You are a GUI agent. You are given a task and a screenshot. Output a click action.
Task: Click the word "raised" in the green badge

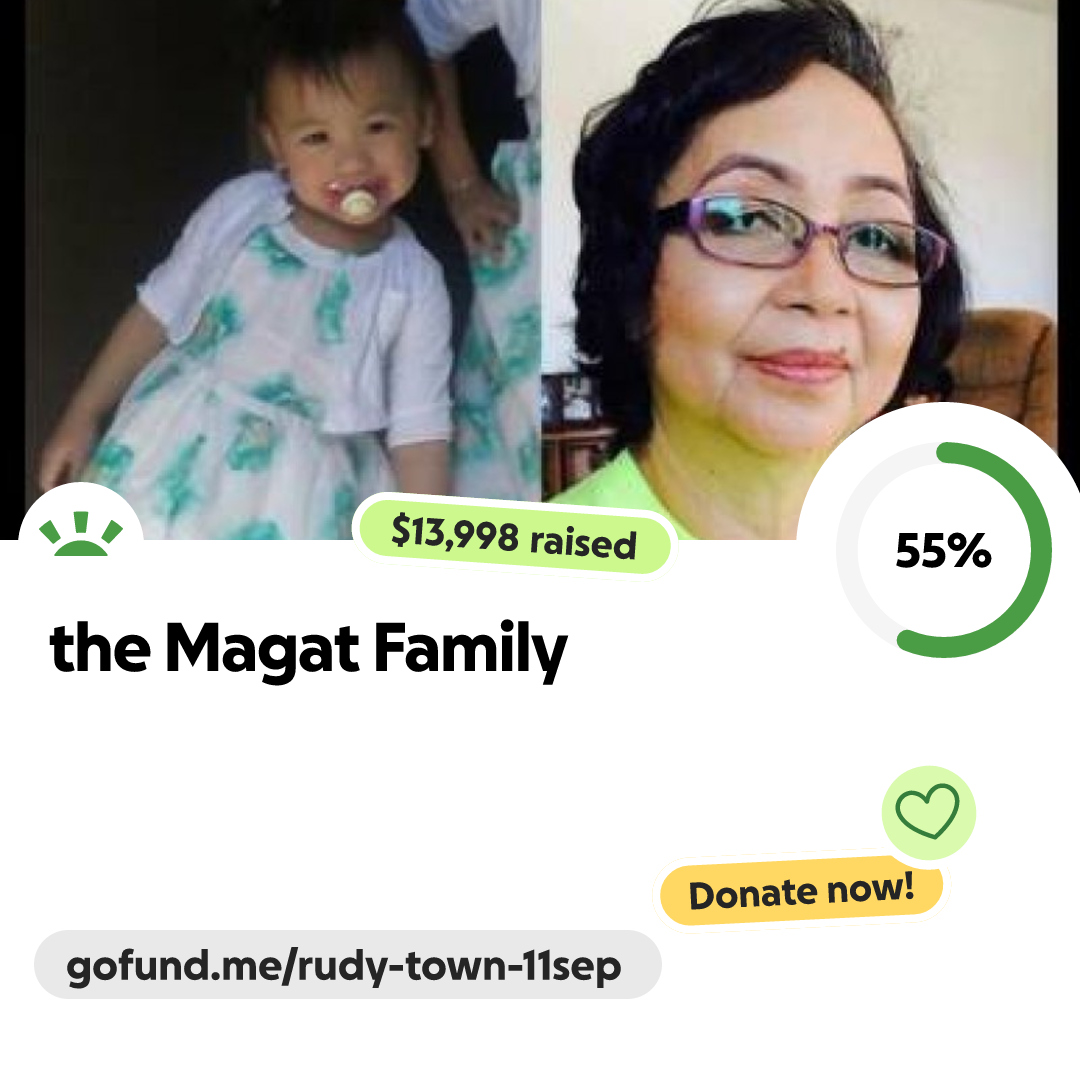click(583, 543)
